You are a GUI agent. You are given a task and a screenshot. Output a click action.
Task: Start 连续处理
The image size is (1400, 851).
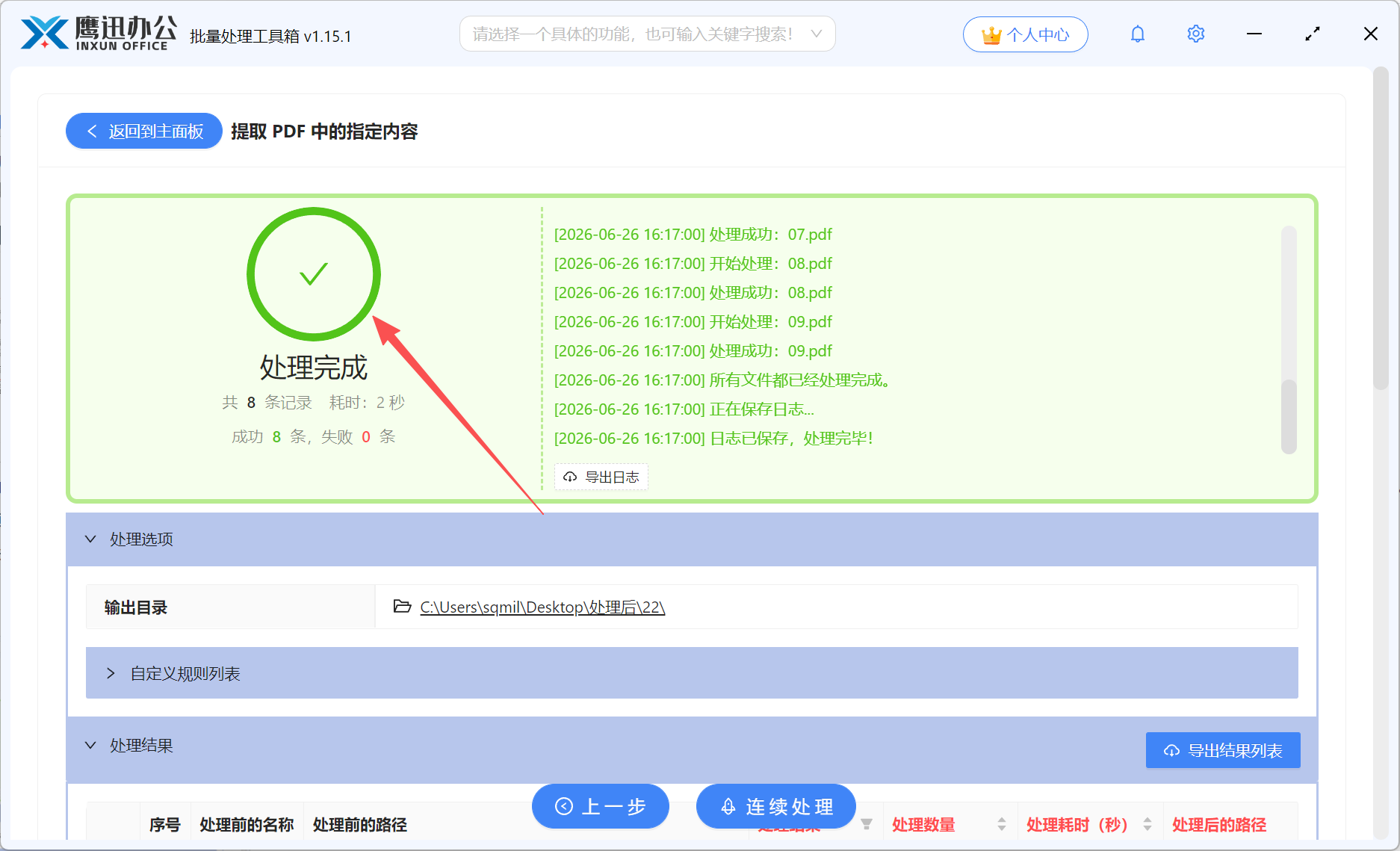click(776, 806)
